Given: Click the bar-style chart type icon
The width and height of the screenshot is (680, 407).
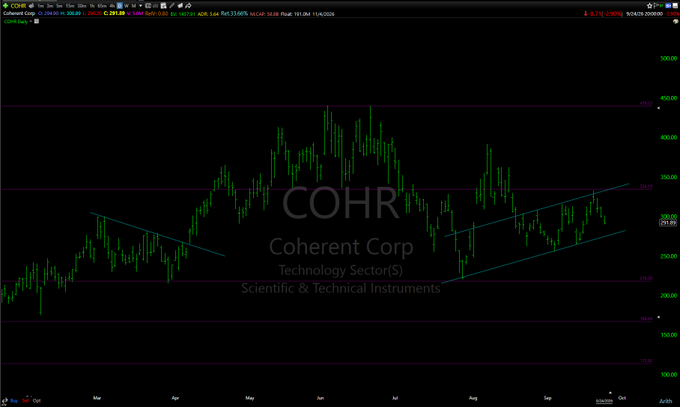Looking at the screenshot, I should [x=156, y=6].
